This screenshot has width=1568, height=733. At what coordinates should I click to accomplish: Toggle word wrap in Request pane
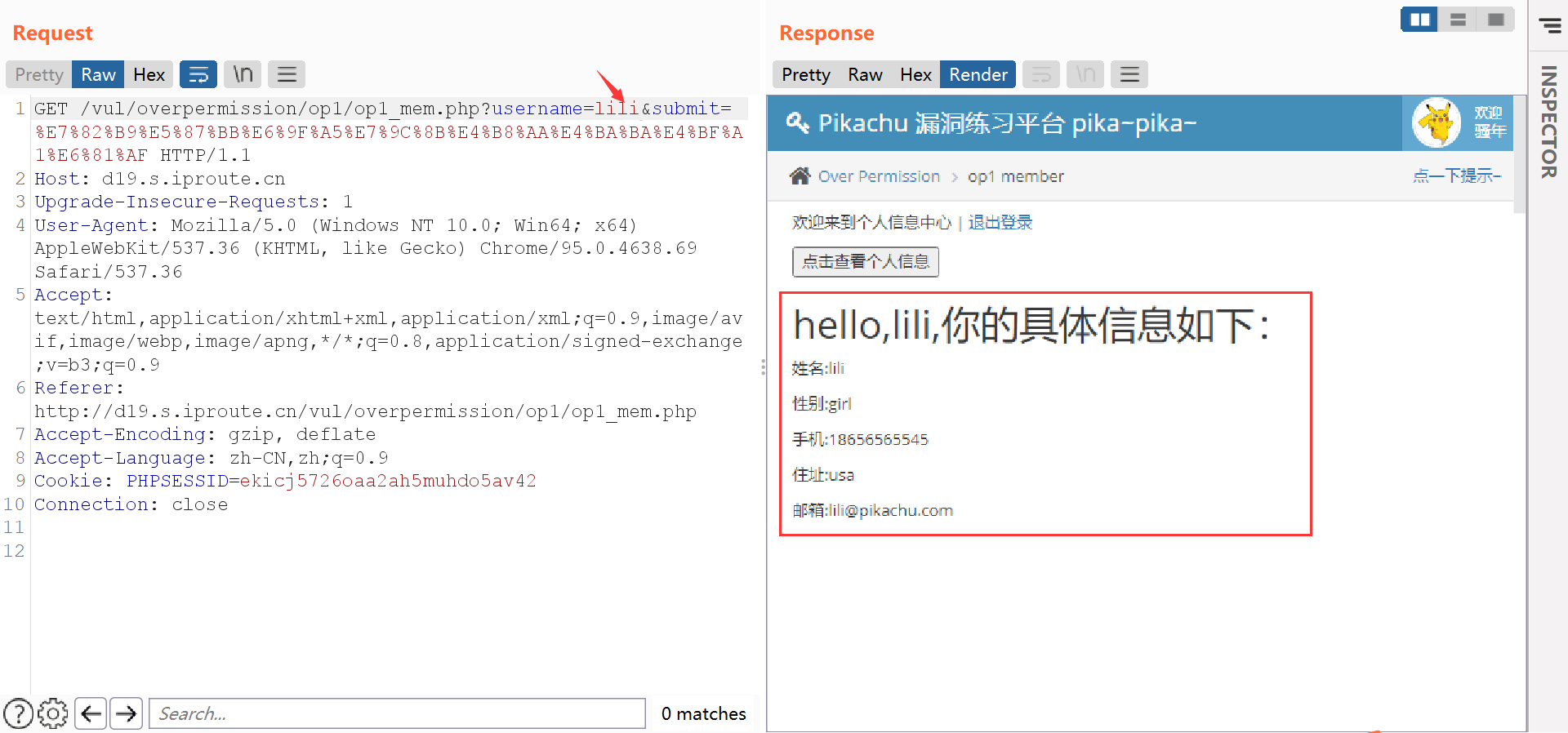198,74
